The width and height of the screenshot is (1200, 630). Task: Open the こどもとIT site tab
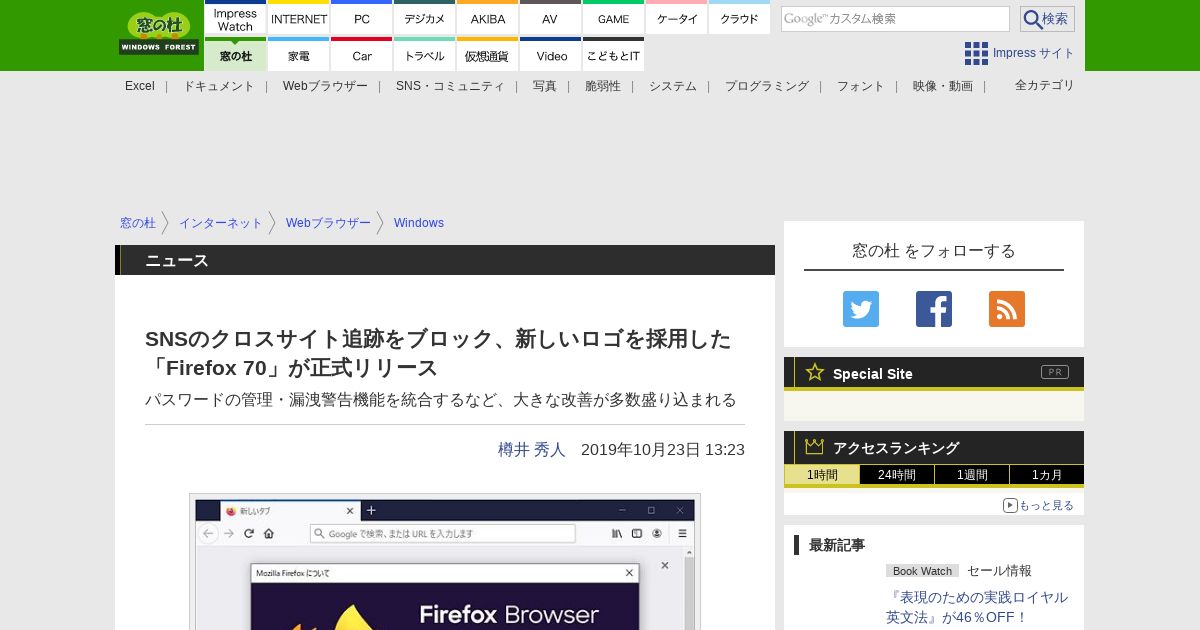point(614,55)
